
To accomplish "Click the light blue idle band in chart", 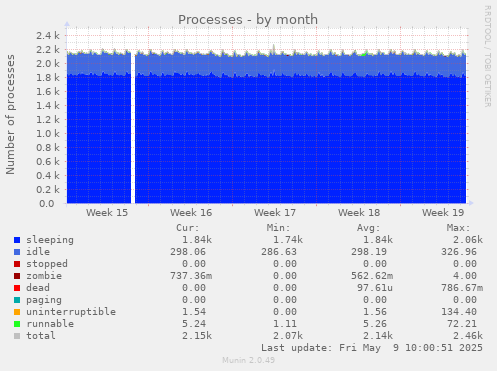I will [267, 66].
